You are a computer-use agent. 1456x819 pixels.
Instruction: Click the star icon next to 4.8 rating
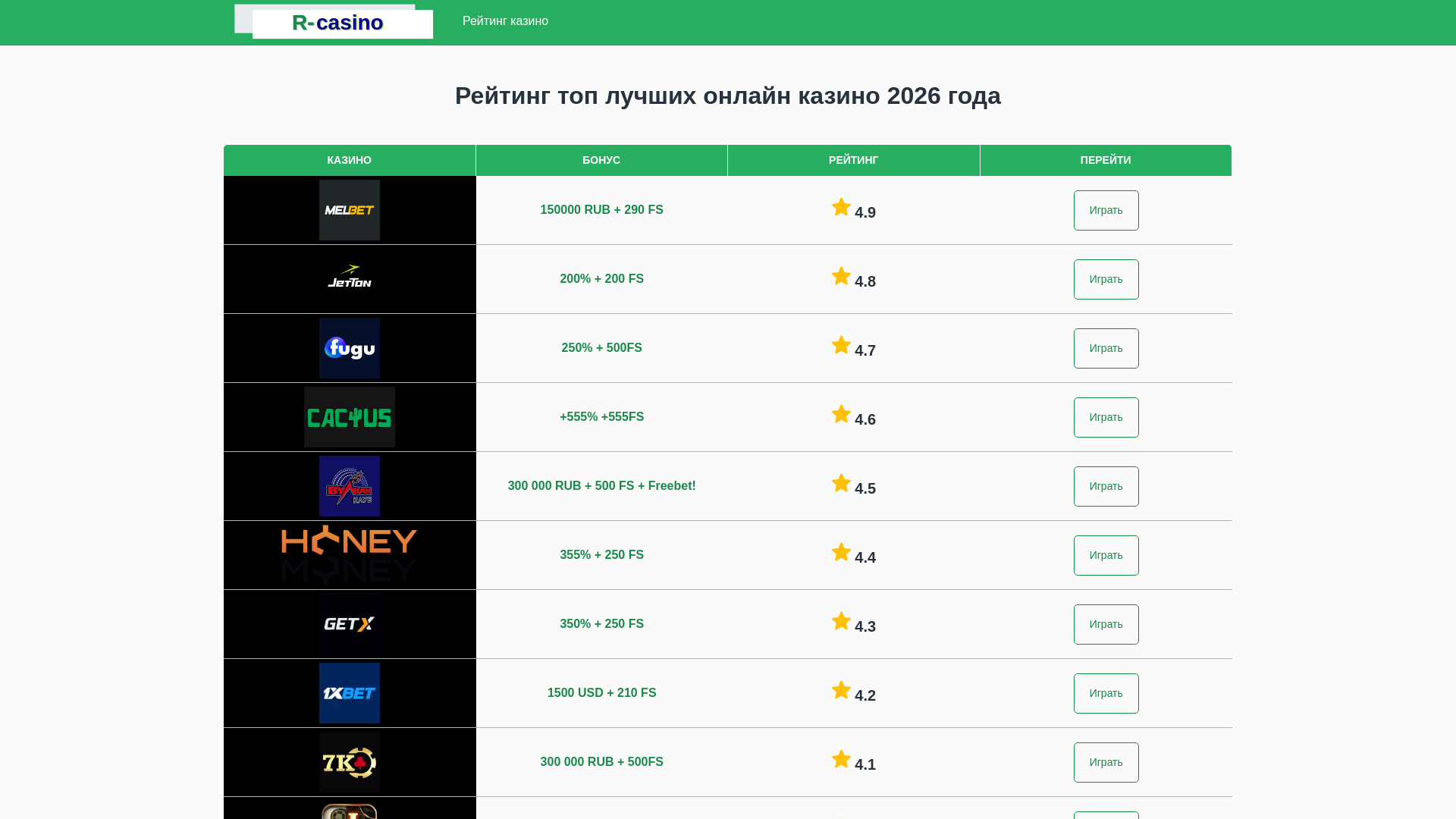841,276
